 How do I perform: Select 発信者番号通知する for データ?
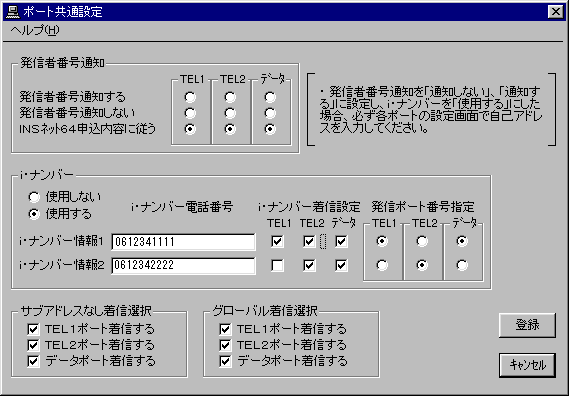point(270,97)
